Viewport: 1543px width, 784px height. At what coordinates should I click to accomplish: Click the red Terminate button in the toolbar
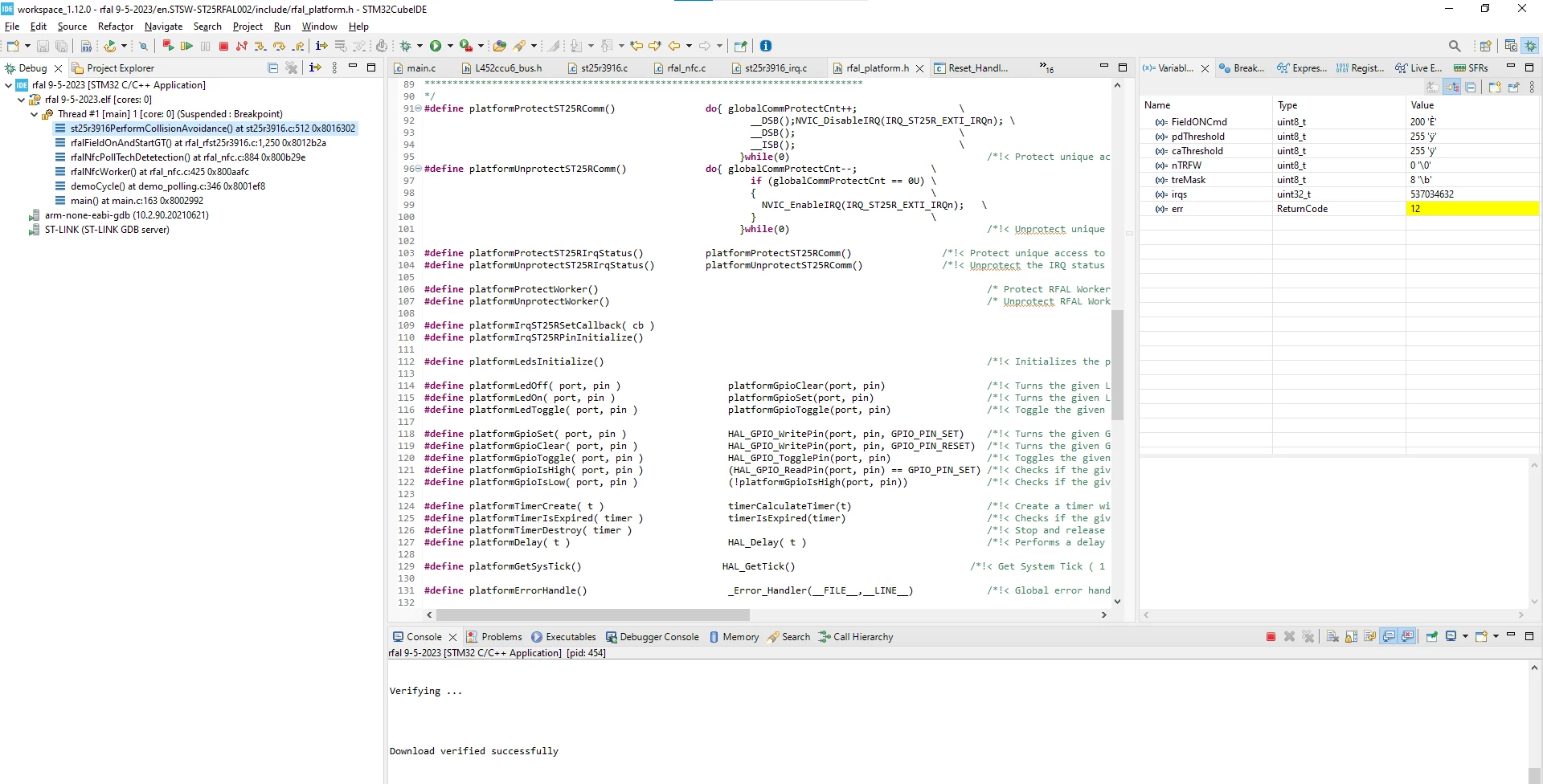[223, 46]
